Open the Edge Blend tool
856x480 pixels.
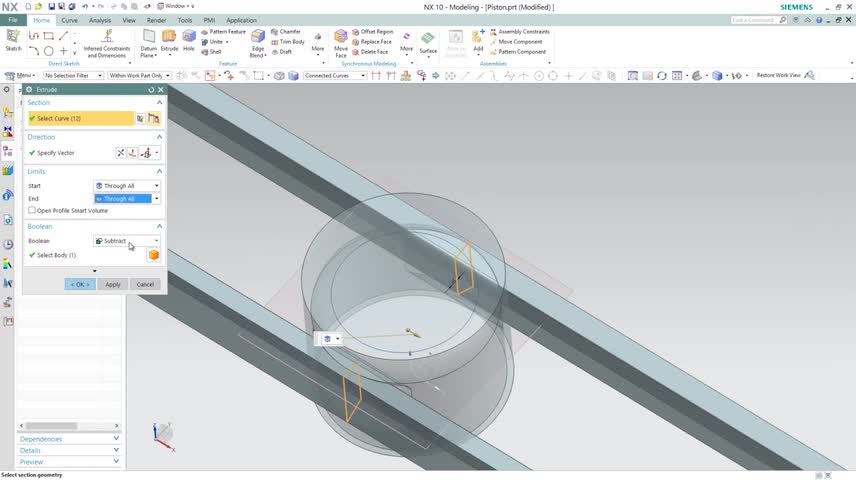click(x=258, y=43)
